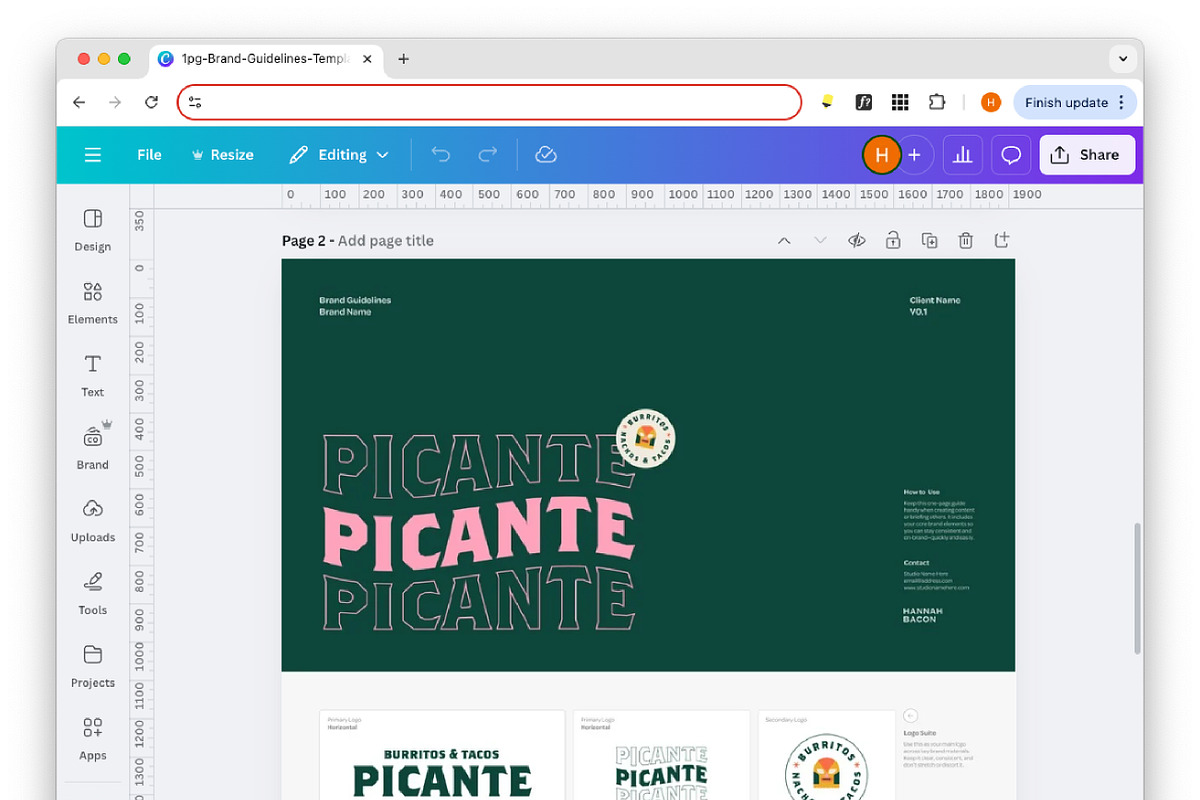This screenshot has height=800, width=1200.
Task: Add collaborators with the plus button
Action: pyautogui.click(x=914, y=155)
